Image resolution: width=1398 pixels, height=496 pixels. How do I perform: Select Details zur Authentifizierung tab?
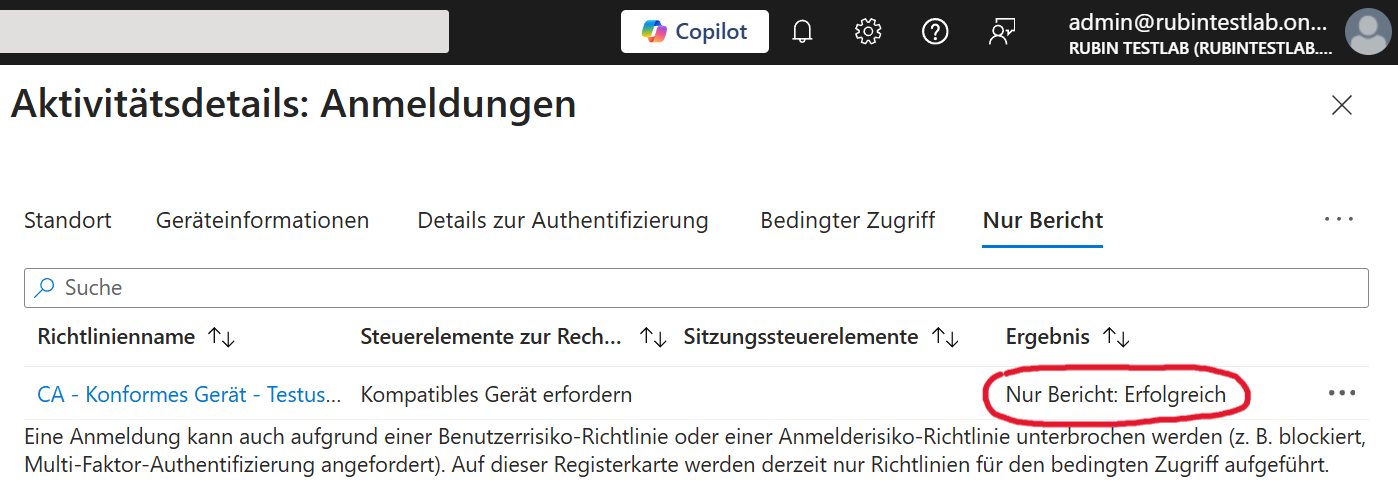(x=563, y=220)
